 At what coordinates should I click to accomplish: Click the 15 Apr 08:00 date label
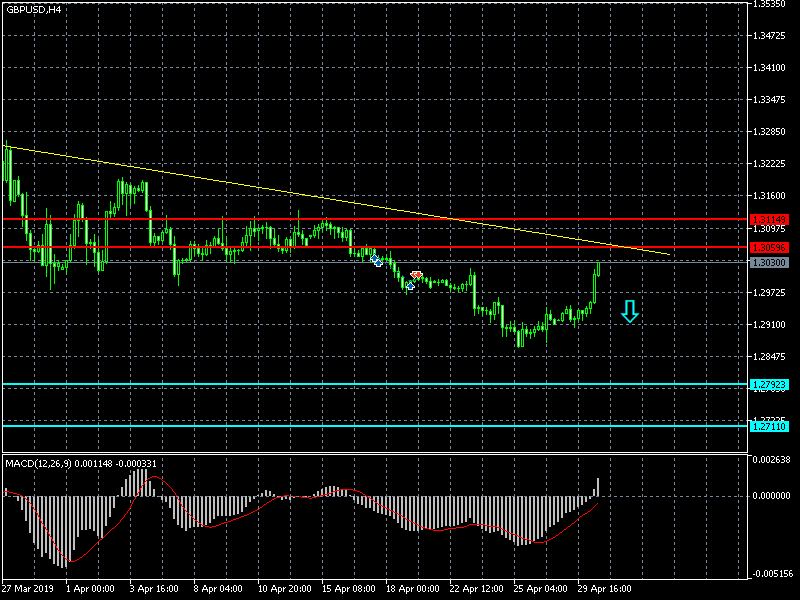point(350,589)
